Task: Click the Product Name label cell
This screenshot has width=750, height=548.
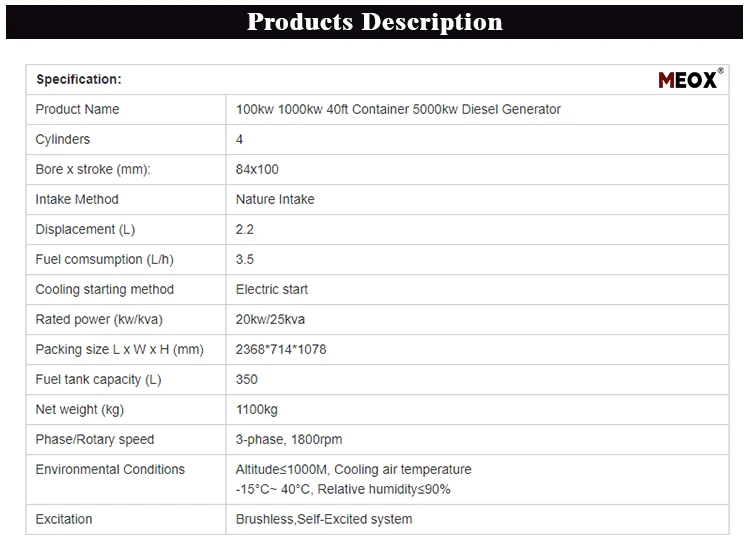Action: 77,109
